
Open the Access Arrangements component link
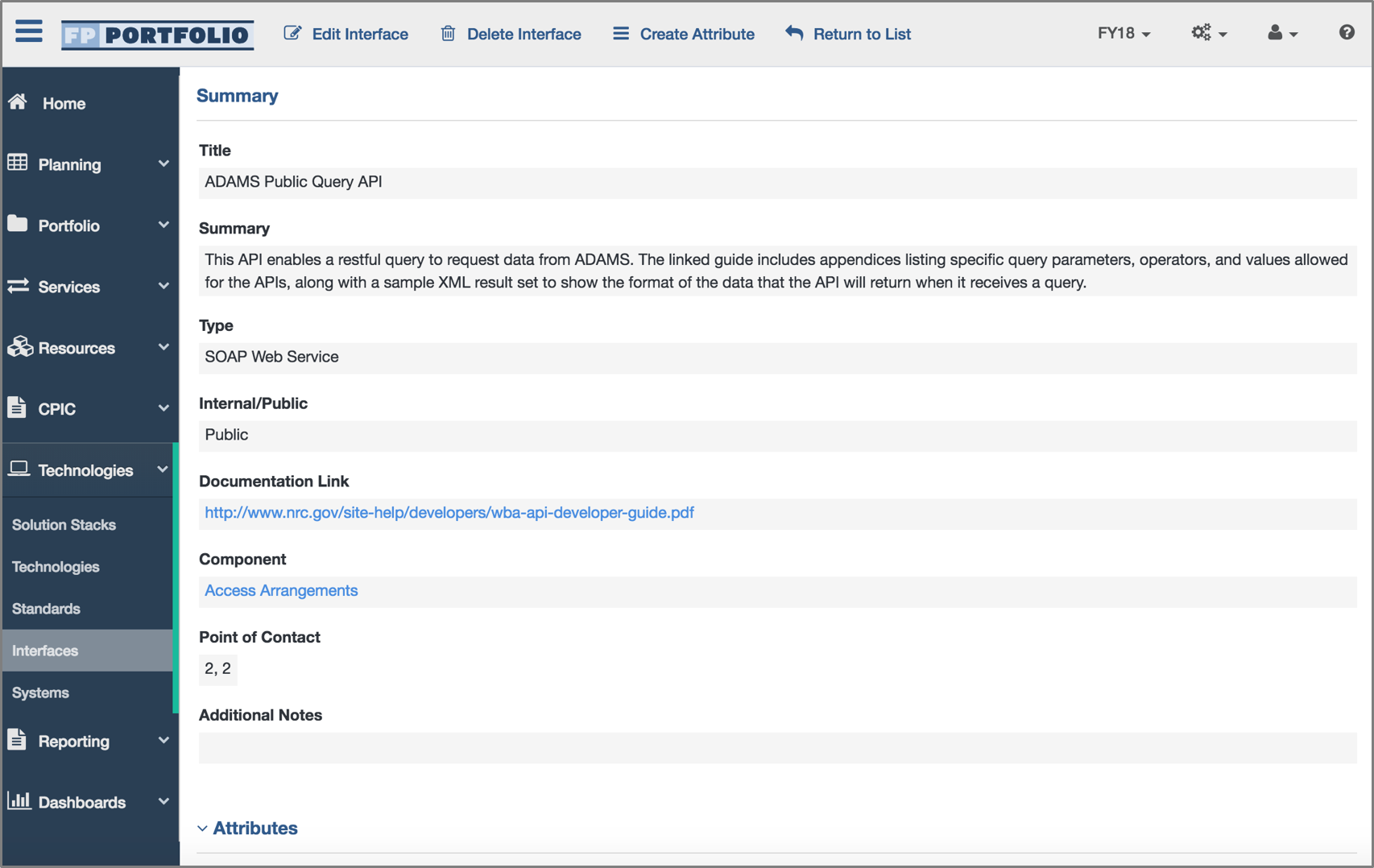pos(281,590)
